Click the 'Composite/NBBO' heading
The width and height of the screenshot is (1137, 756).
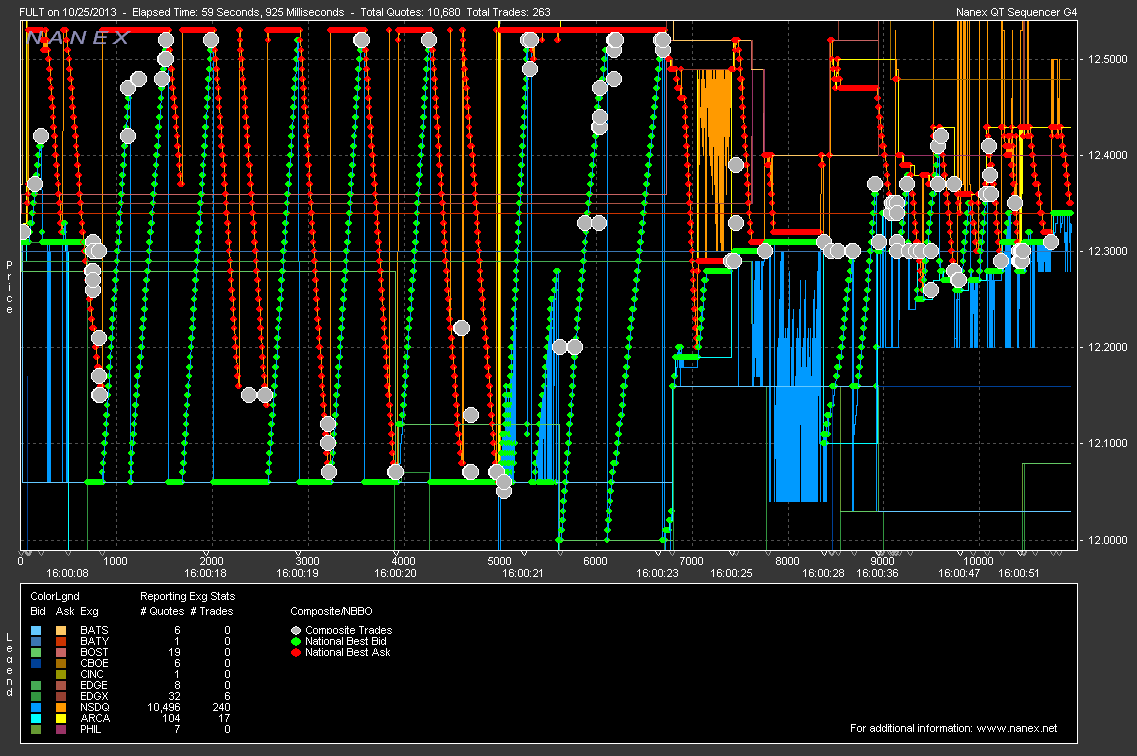(x=331, y=611)
